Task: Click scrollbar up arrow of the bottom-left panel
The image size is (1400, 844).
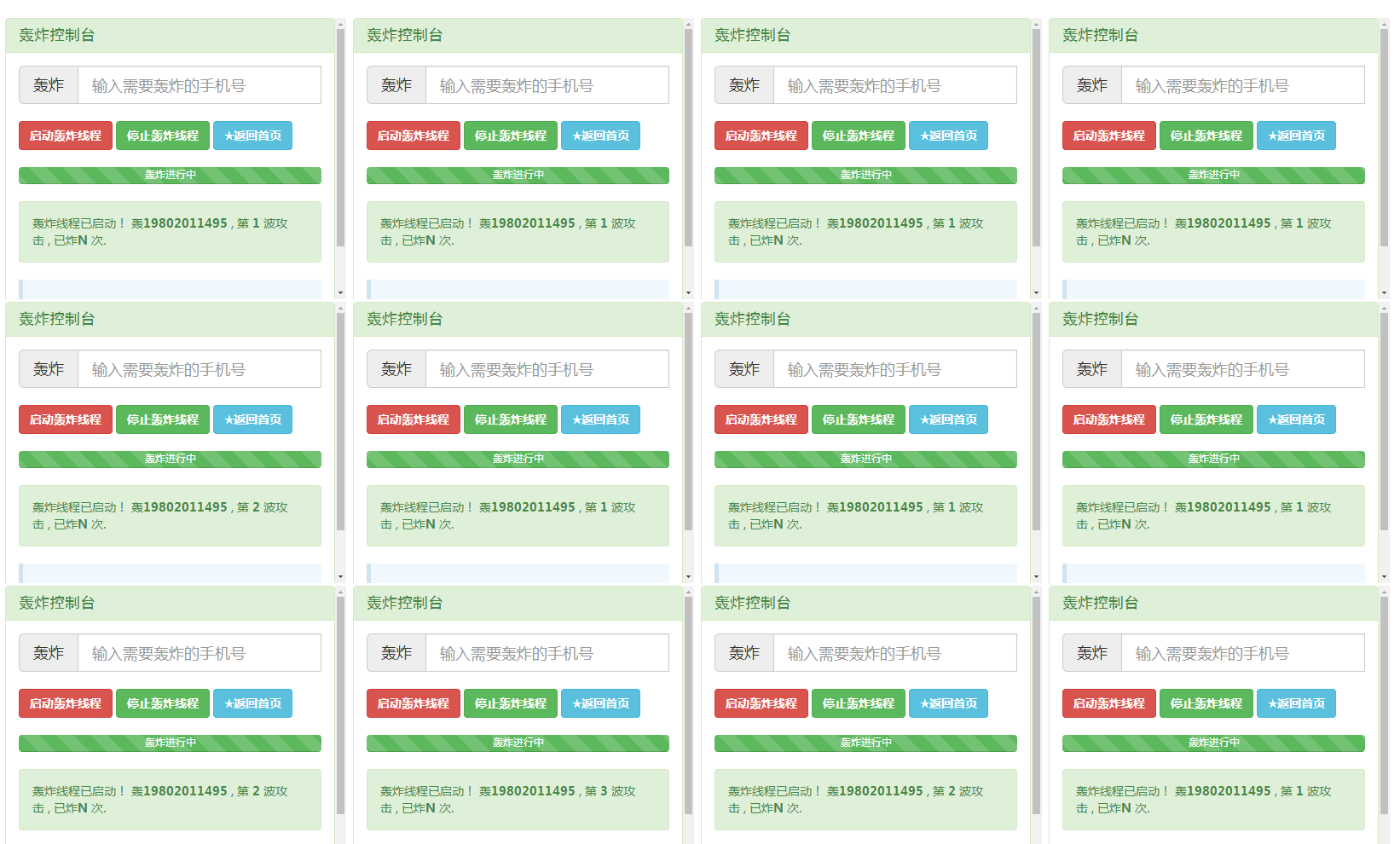Action: click(x=340, y=592)
